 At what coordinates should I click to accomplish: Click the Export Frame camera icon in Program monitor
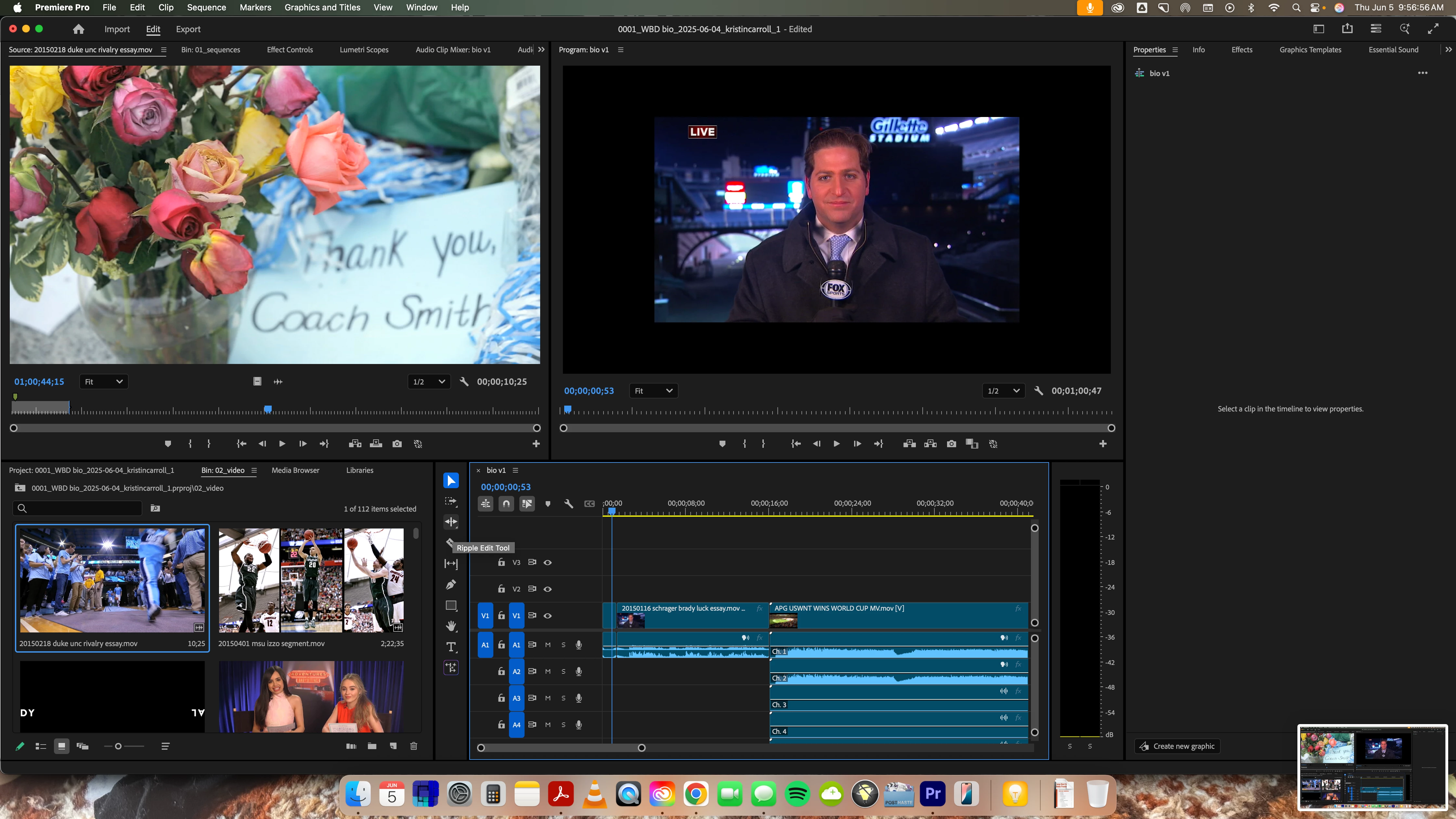951,444
